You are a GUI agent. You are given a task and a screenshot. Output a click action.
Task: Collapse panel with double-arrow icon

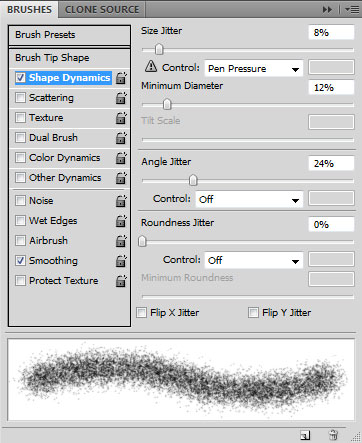[327, 9]
